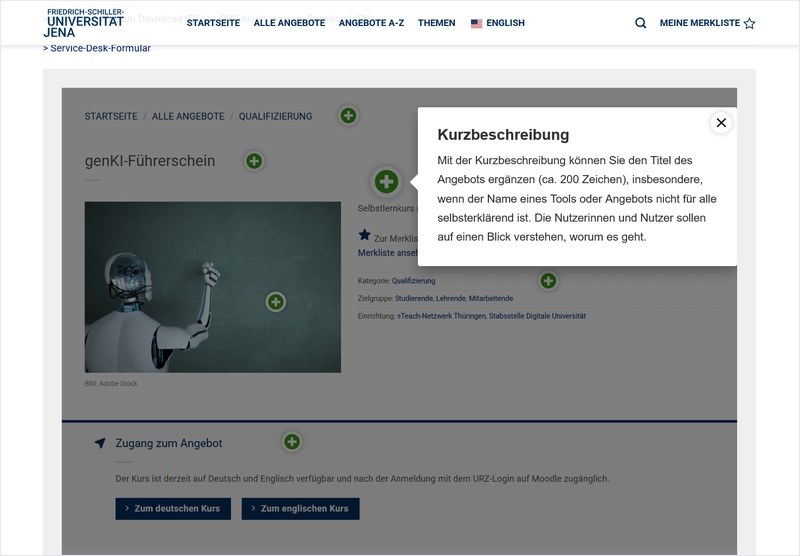Click plus hotspot beside Zugang zum Angebot
800x556 pixels.
coord(292,442)
